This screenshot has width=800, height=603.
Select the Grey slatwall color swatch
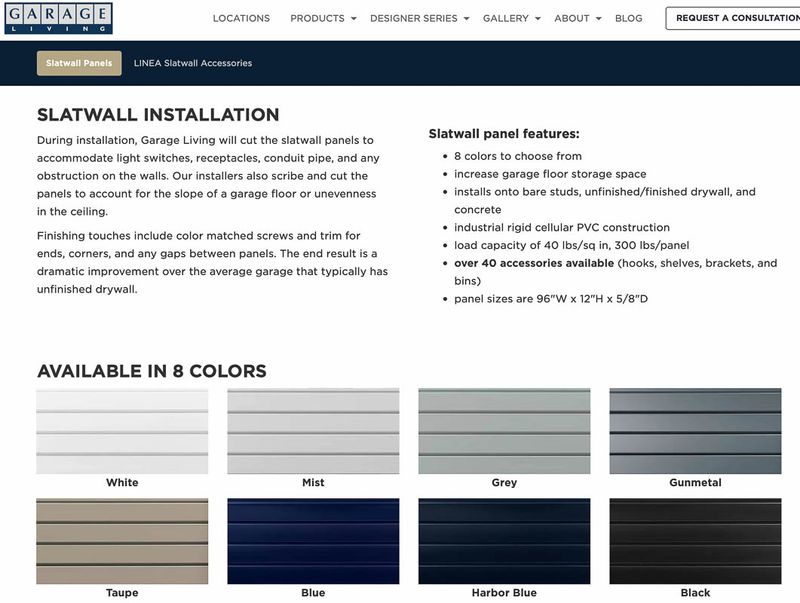pos(504,431)
